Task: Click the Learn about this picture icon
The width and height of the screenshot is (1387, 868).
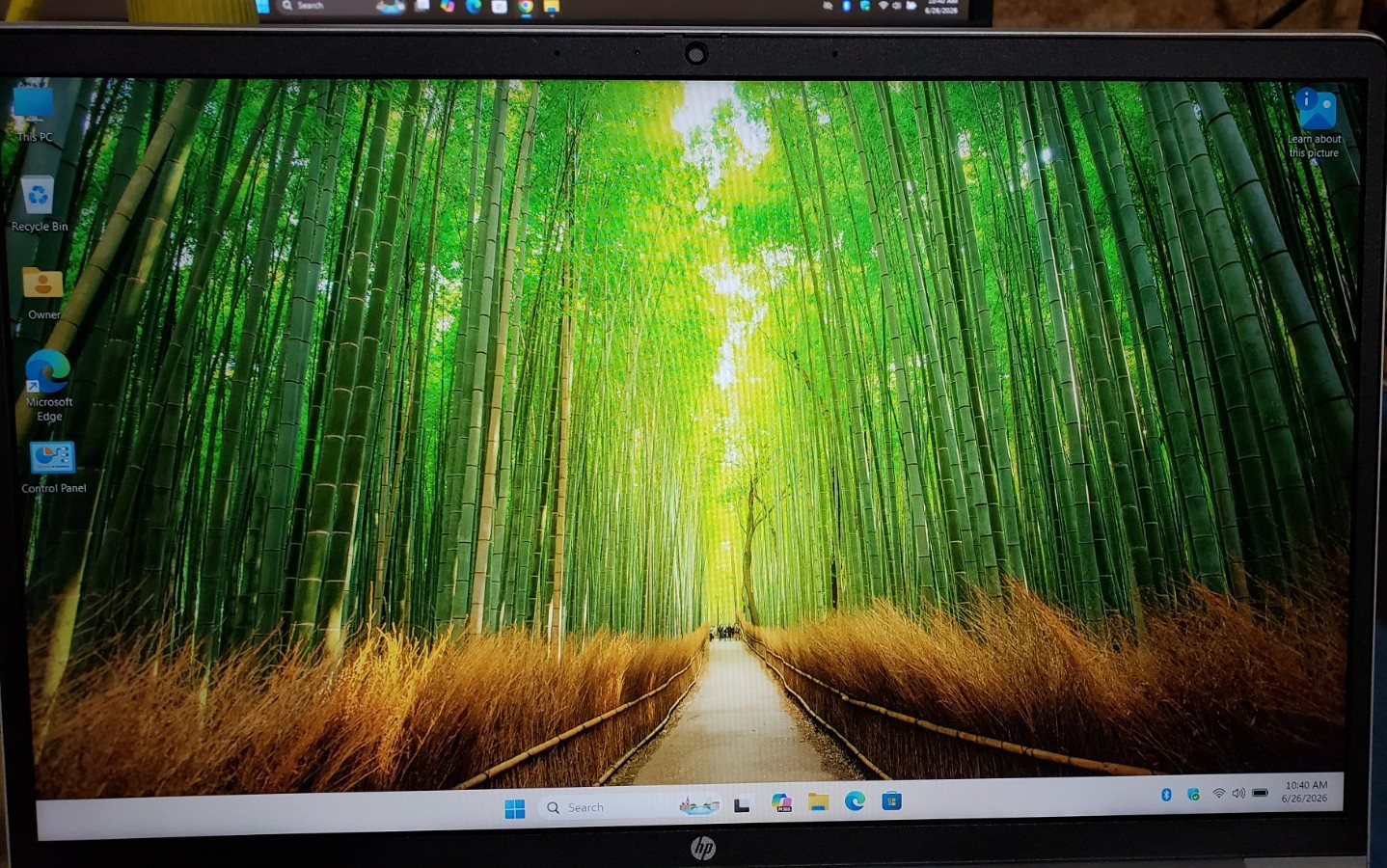Action: click(1315, 122)
